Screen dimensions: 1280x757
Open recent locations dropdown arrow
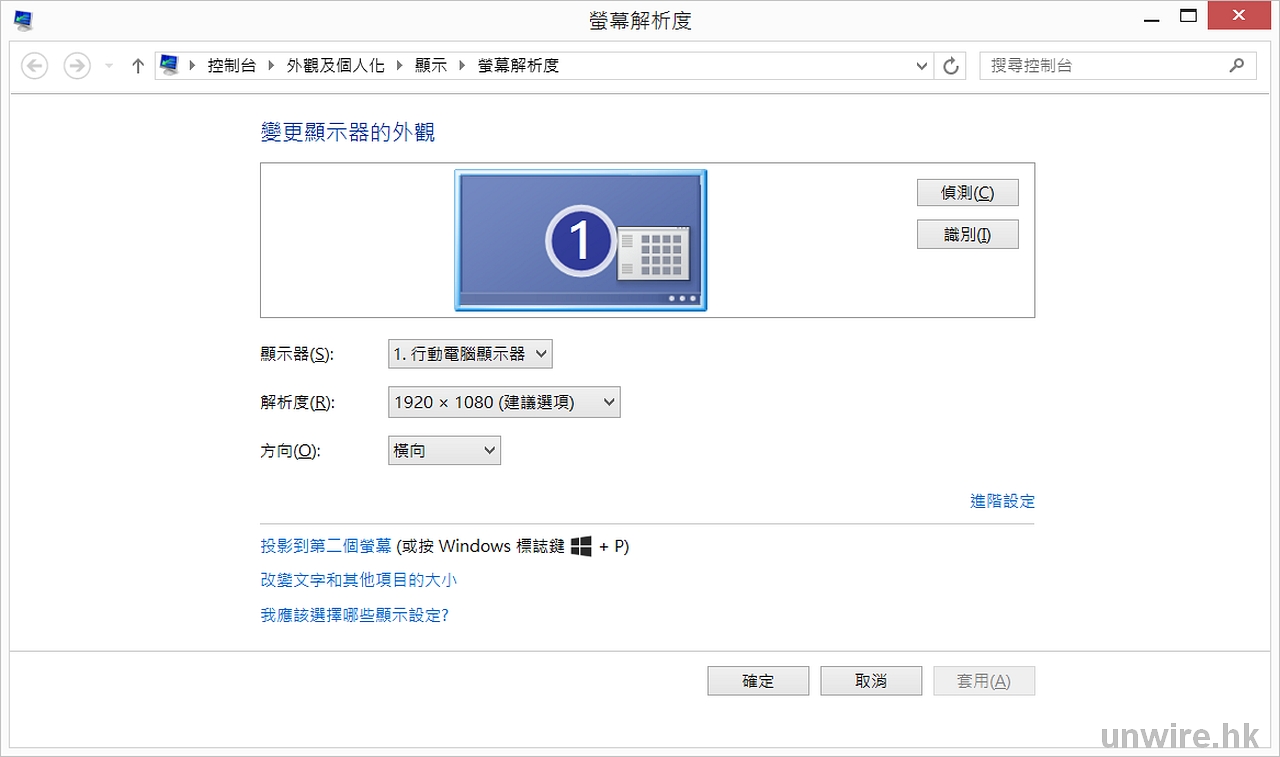click(109, 66)
